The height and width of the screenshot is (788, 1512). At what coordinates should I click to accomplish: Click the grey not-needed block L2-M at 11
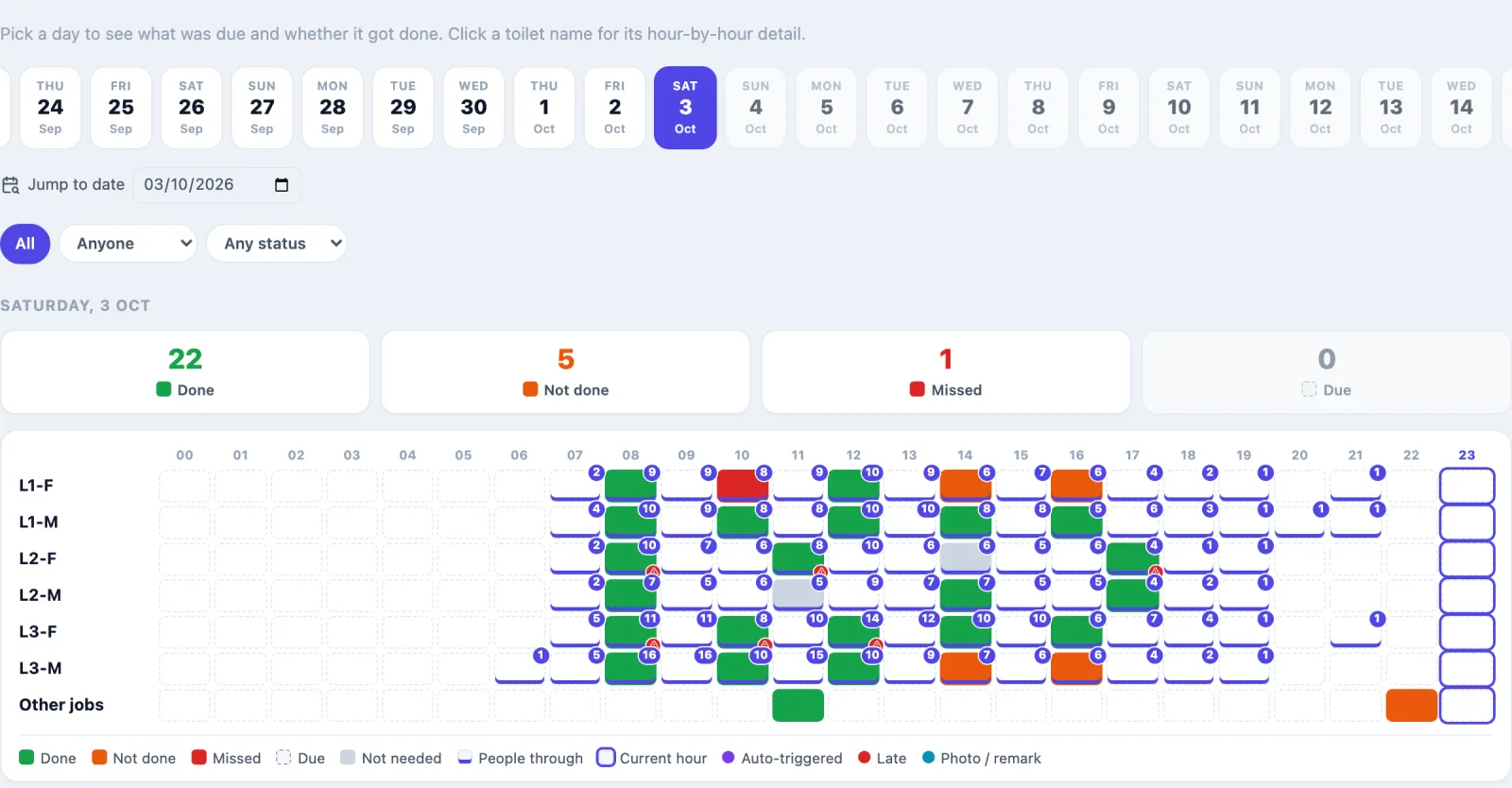tap(798, 594)
